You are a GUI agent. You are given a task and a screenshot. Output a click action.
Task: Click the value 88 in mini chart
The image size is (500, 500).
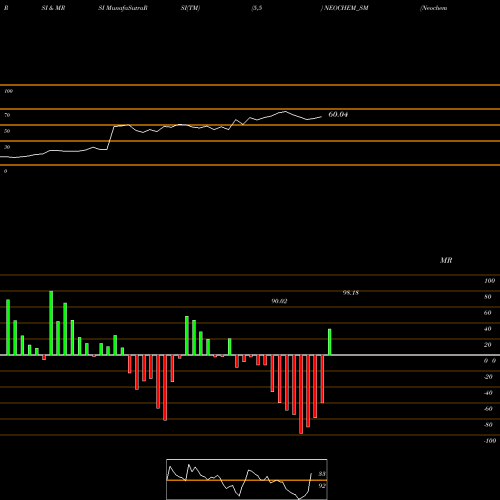322,474
